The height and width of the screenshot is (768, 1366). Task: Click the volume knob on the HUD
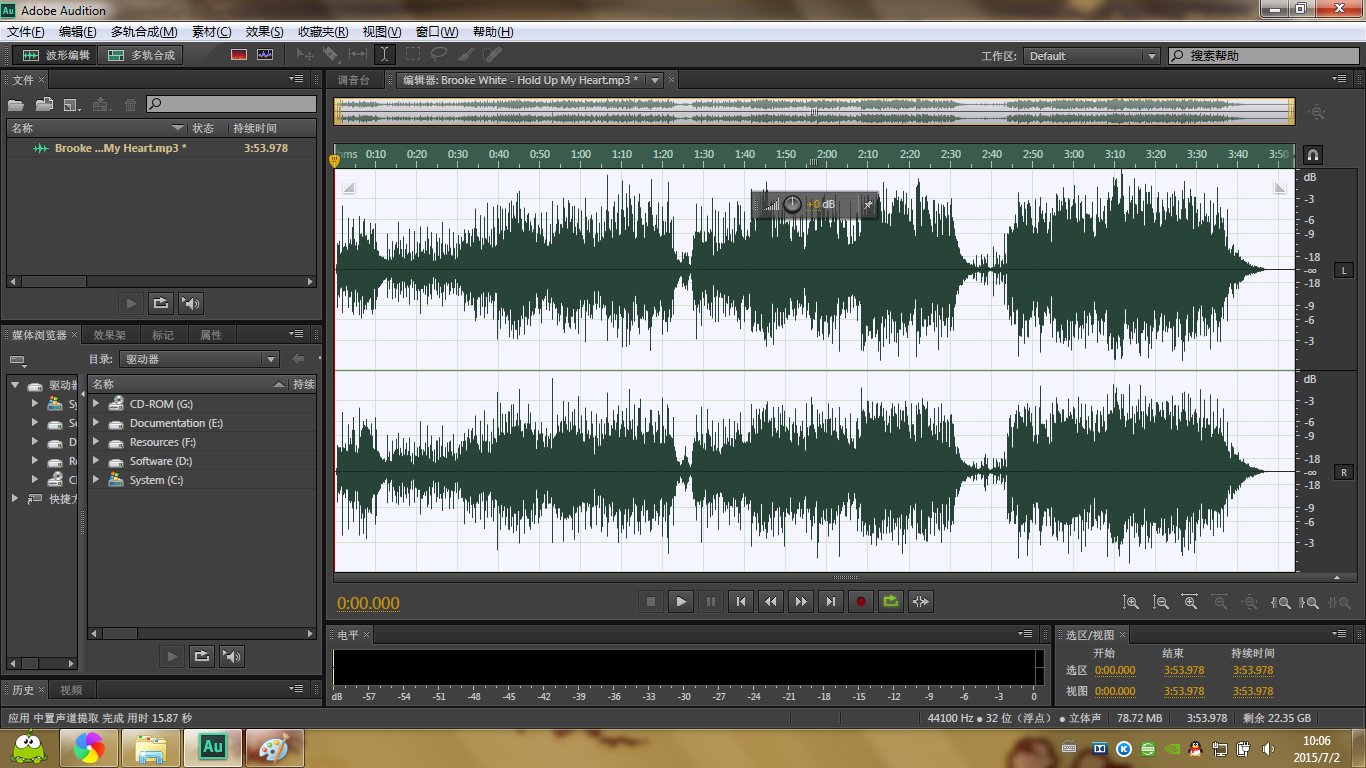(x=792, y=204)
